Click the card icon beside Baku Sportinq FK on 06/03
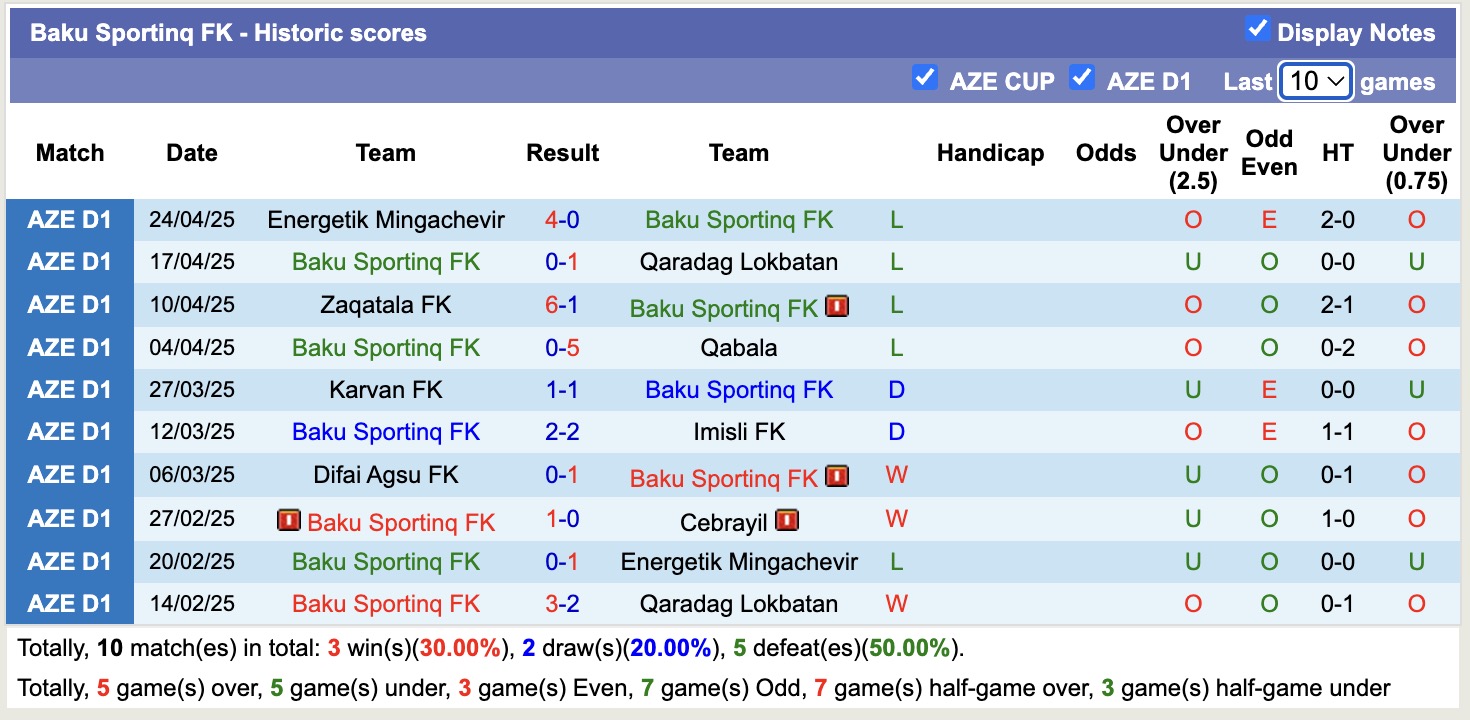Screen dimensions: 1470x720 coord(838,476)
